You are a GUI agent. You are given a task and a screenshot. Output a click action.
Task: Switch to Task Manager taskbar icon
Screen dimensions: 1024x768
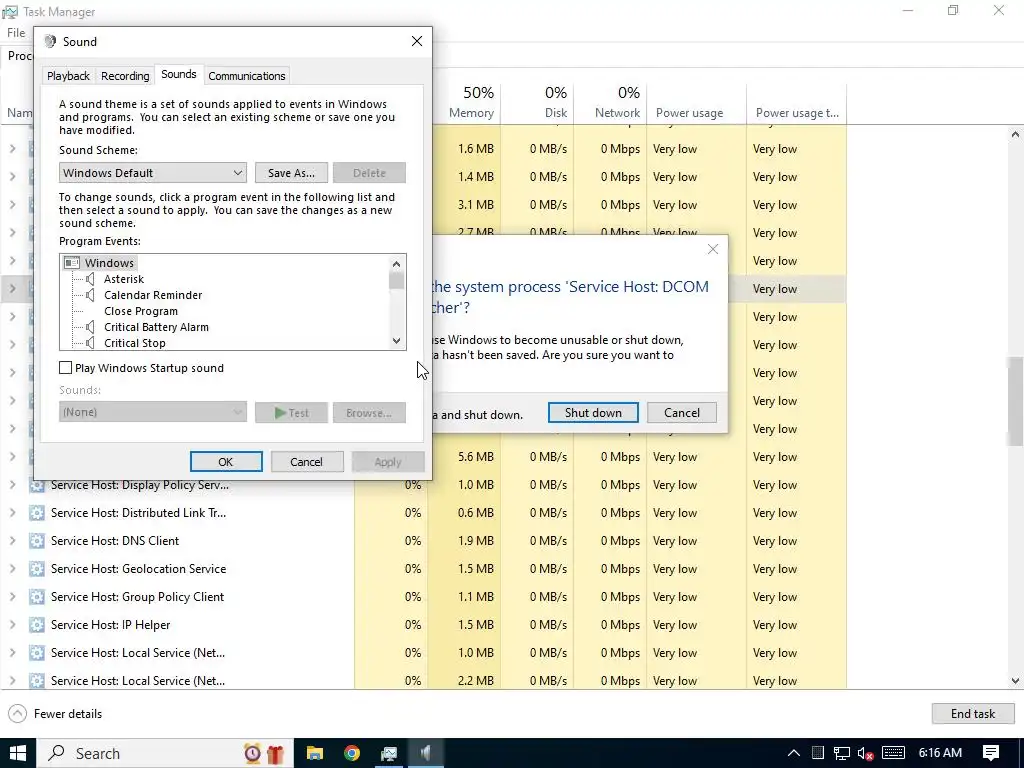click(x=389, y=753)
